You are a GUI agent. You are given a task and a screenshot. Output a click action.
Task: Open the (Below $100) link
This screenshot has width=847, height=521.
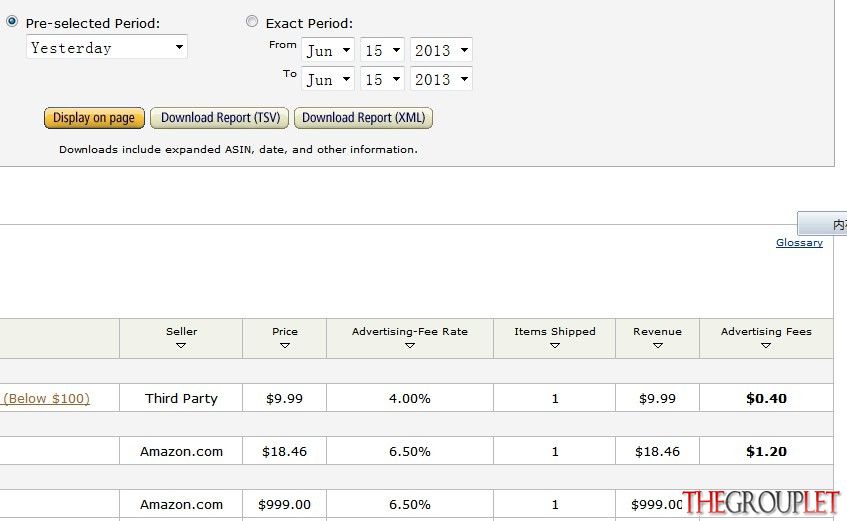click(46, 398)
